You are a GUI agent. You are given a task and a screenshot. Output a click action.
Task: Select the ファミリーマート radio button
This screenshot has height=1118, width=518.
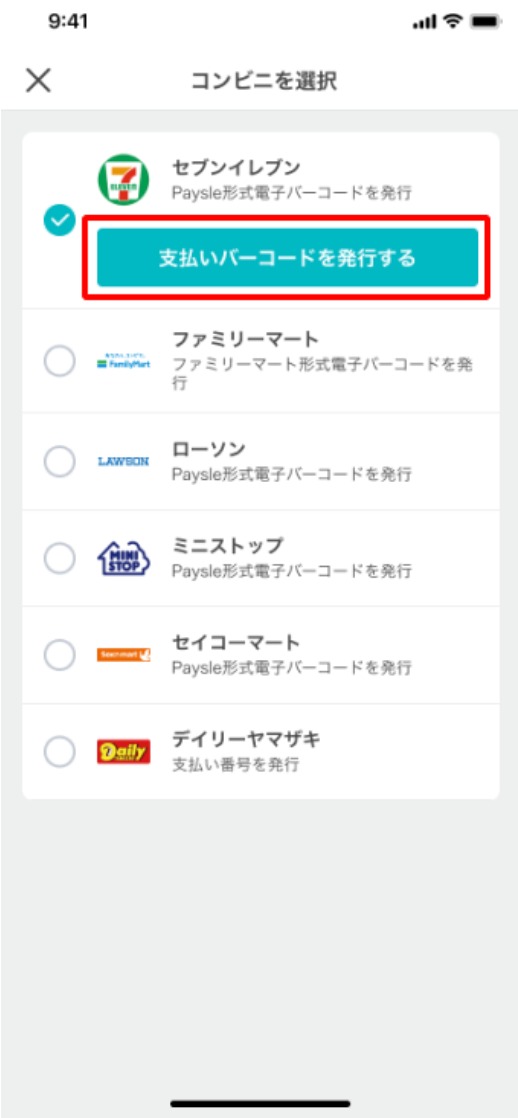[x=59, y=363]
